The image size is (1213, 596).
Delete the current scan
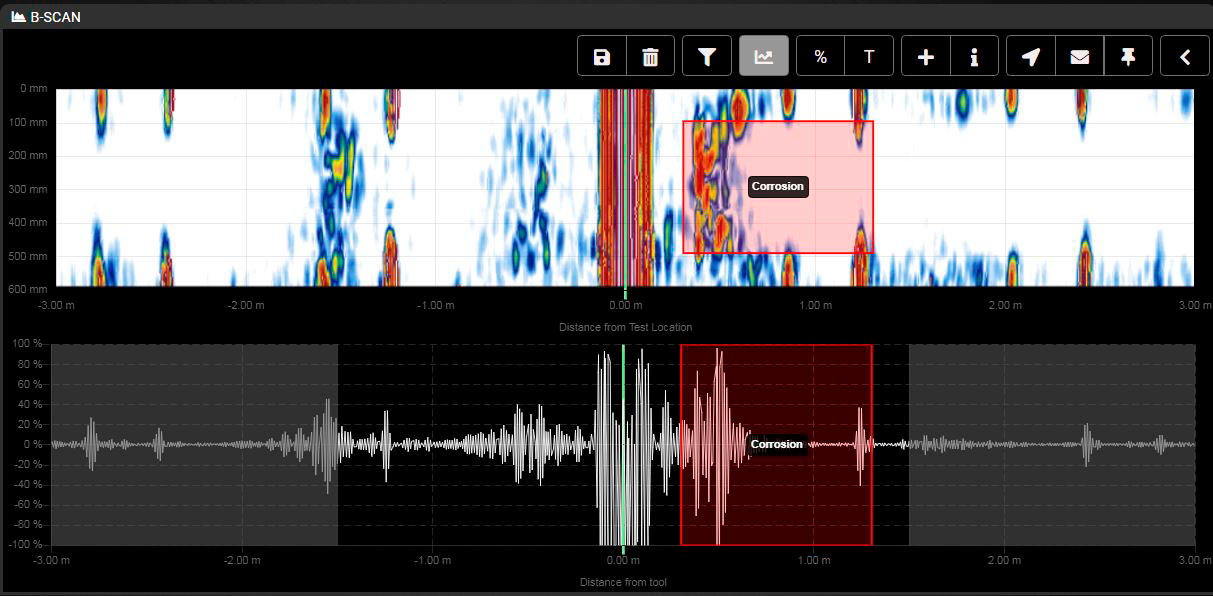pyautogui.click(x=649, y=55)
